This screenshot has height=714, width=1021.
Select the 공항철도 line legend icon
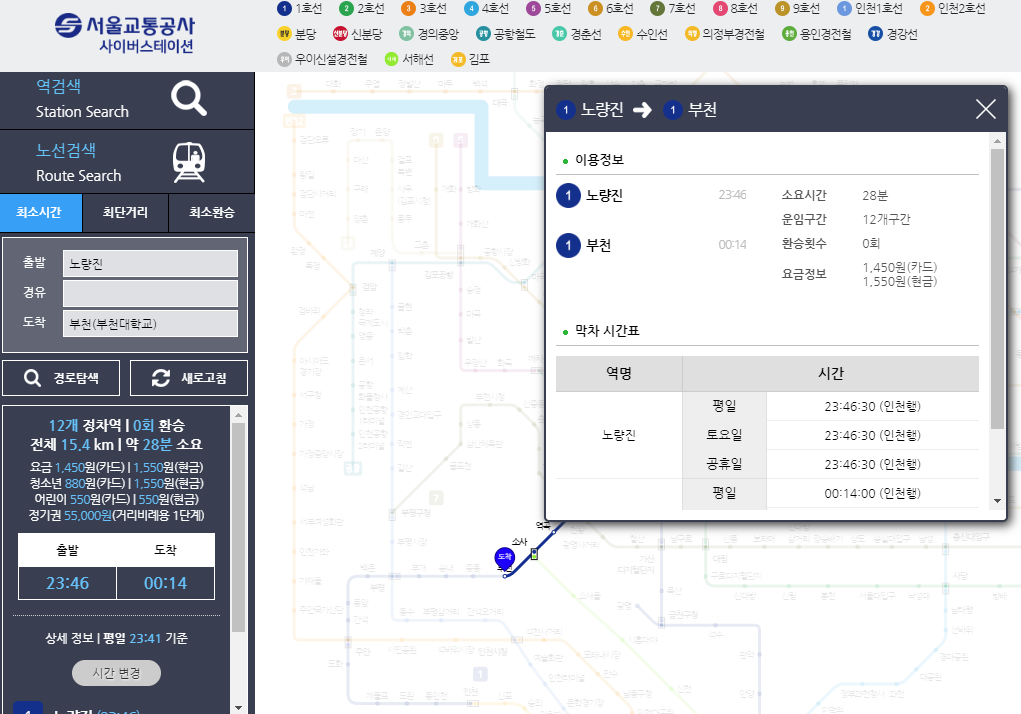483,34
